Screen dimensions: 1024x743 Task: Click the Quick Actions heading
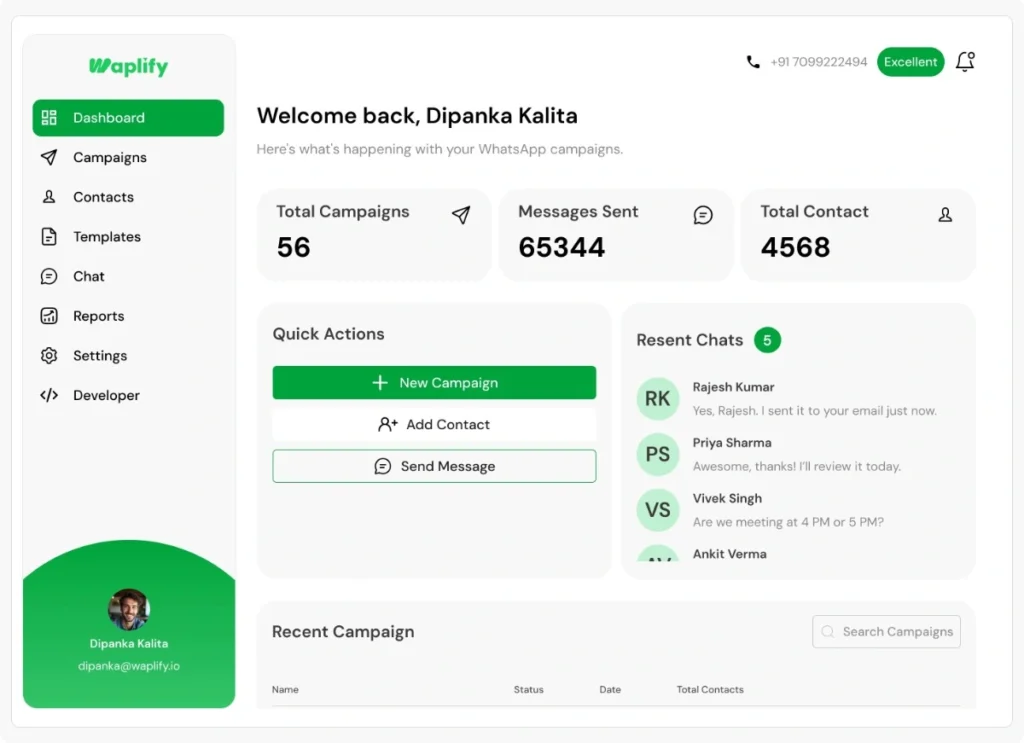328,334
